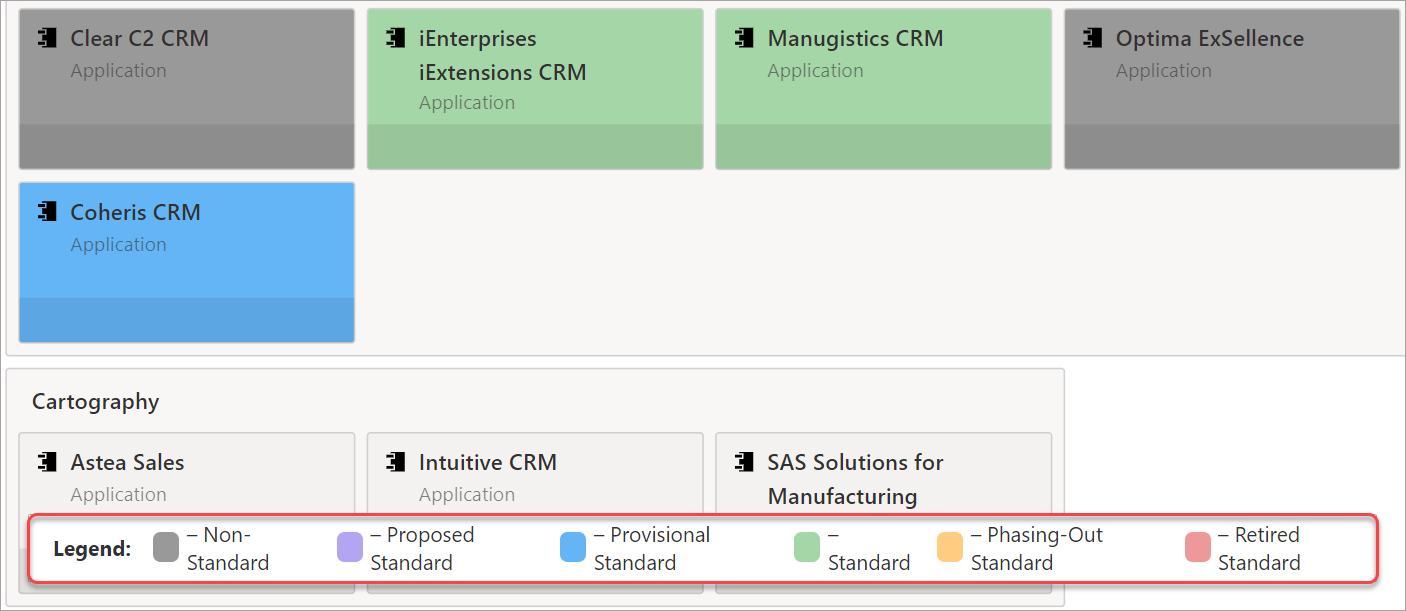Select the orange Phasing-Out Standard legend swatch
The image size is (1406, 611).
(x=950, y=548)
